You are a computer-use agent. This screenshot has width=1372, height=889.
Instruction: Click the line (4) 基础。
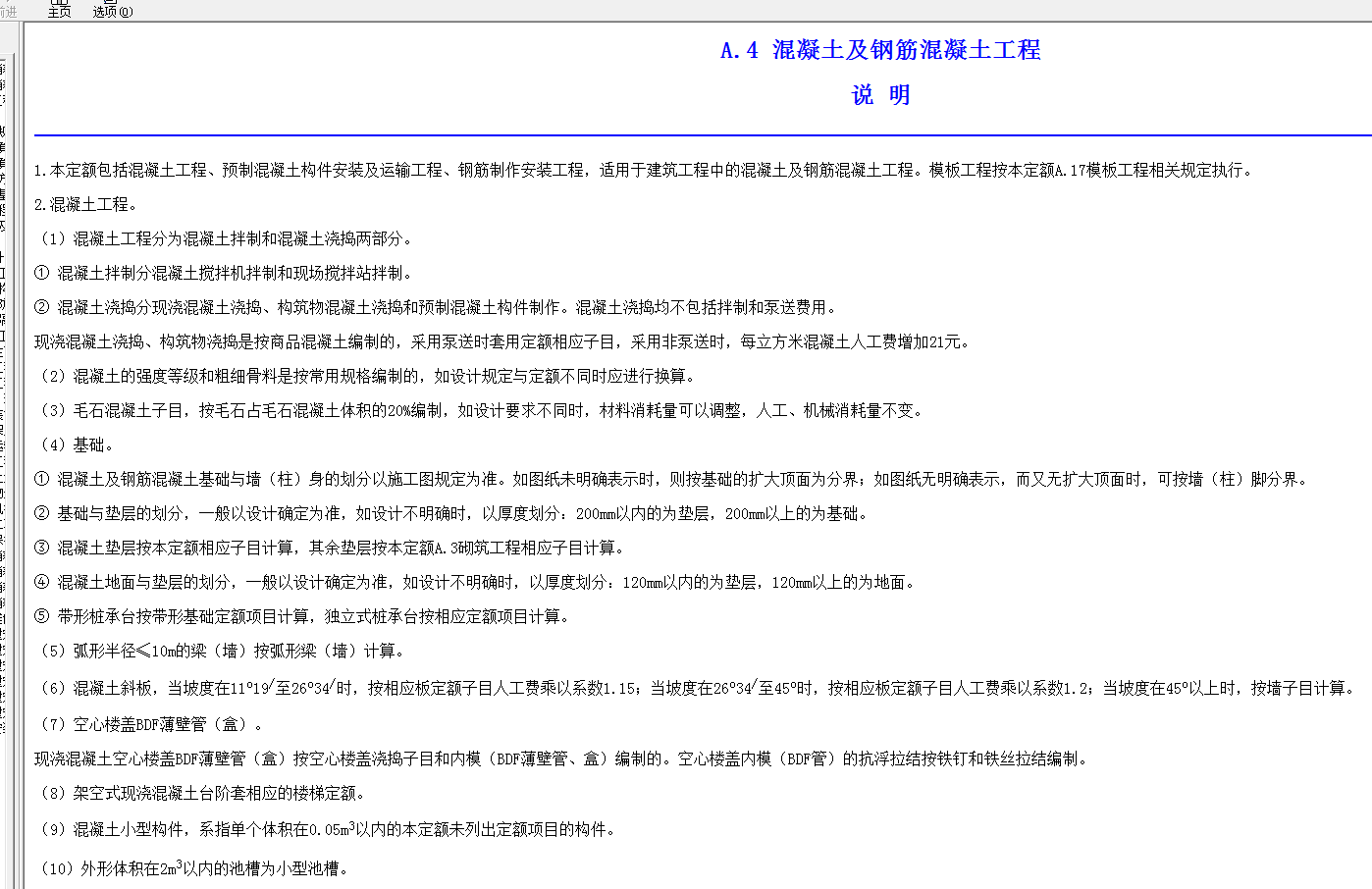[x=77, y=445]
